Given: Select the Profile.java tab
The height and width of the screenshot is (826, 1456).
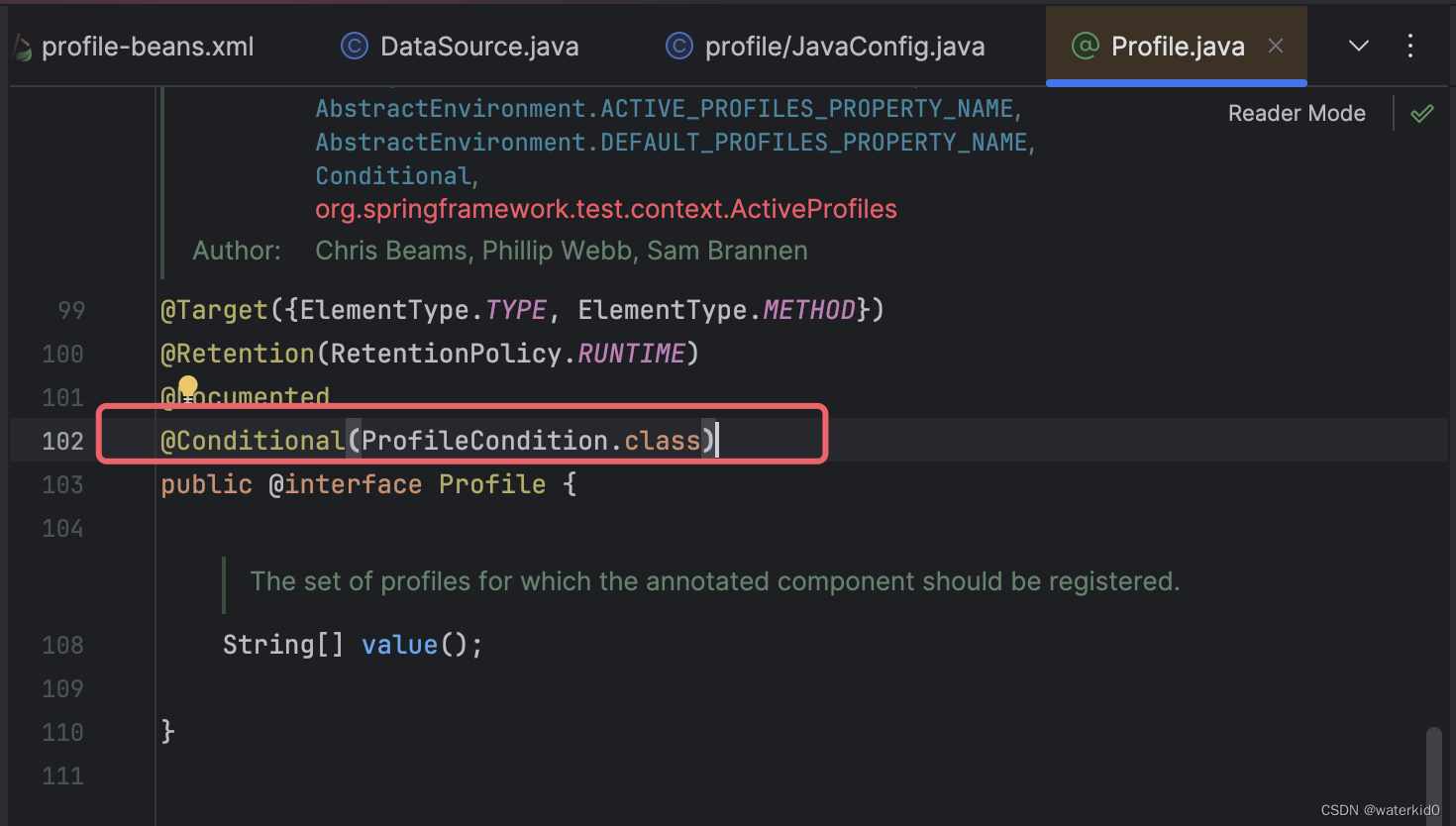Looking at the screenshot, I should click(1178, 47).
